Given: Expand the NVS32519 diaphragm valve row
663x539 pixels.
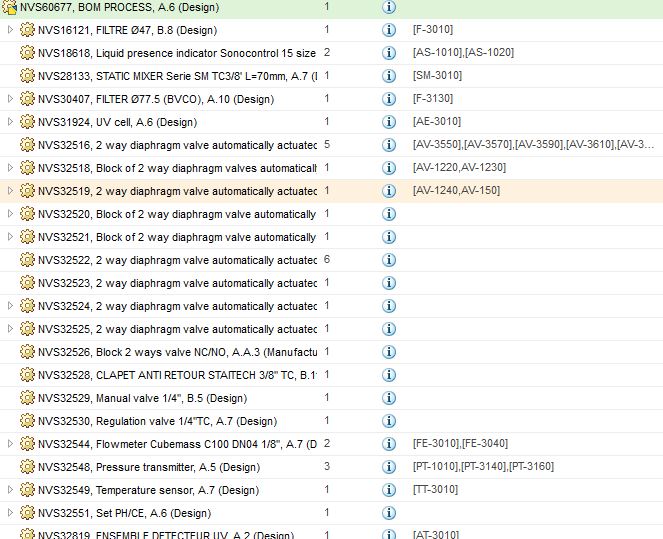Looking at the screenshot, I should click(10, 191).
